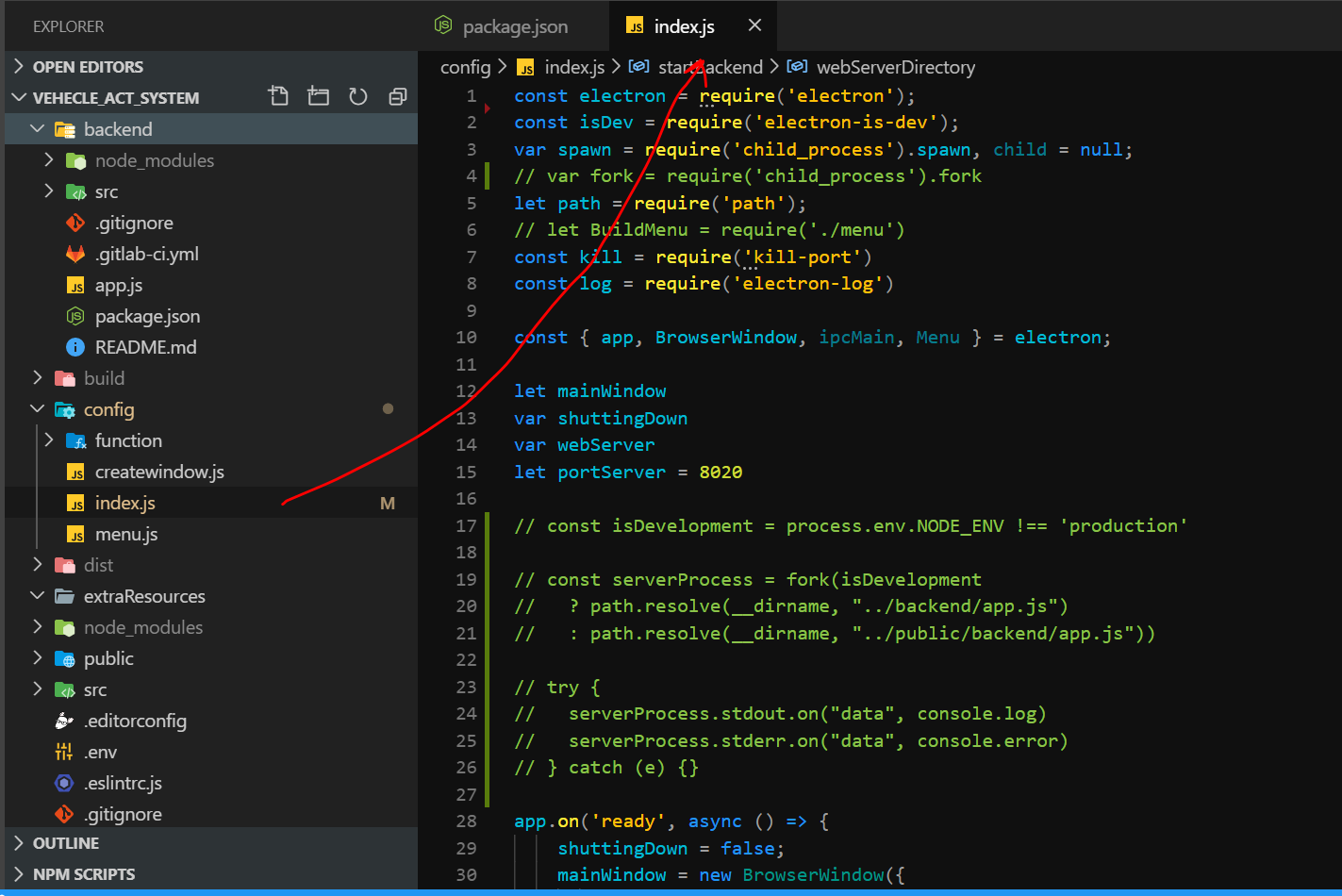Click the JS icon beside createwindow.js
The height and width of the screenshot is (896, 1342).
(75, 472)
